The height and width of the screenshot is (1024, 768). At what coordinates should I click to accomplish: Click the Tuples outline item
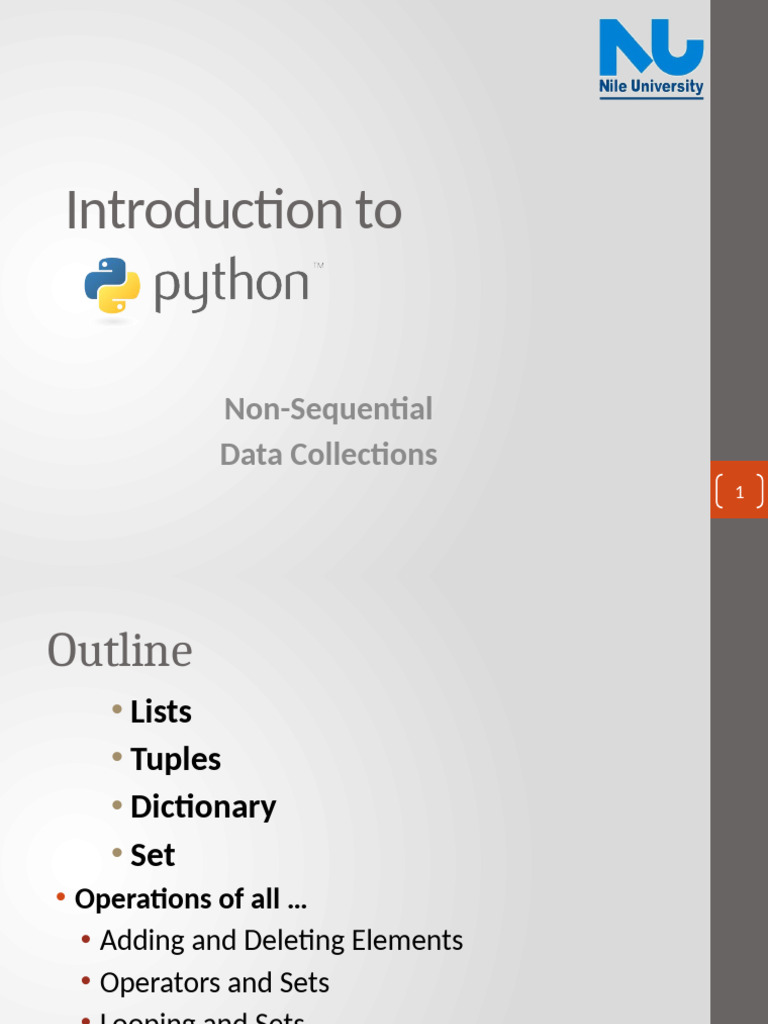pyautogui.click(x=176, y=759)
